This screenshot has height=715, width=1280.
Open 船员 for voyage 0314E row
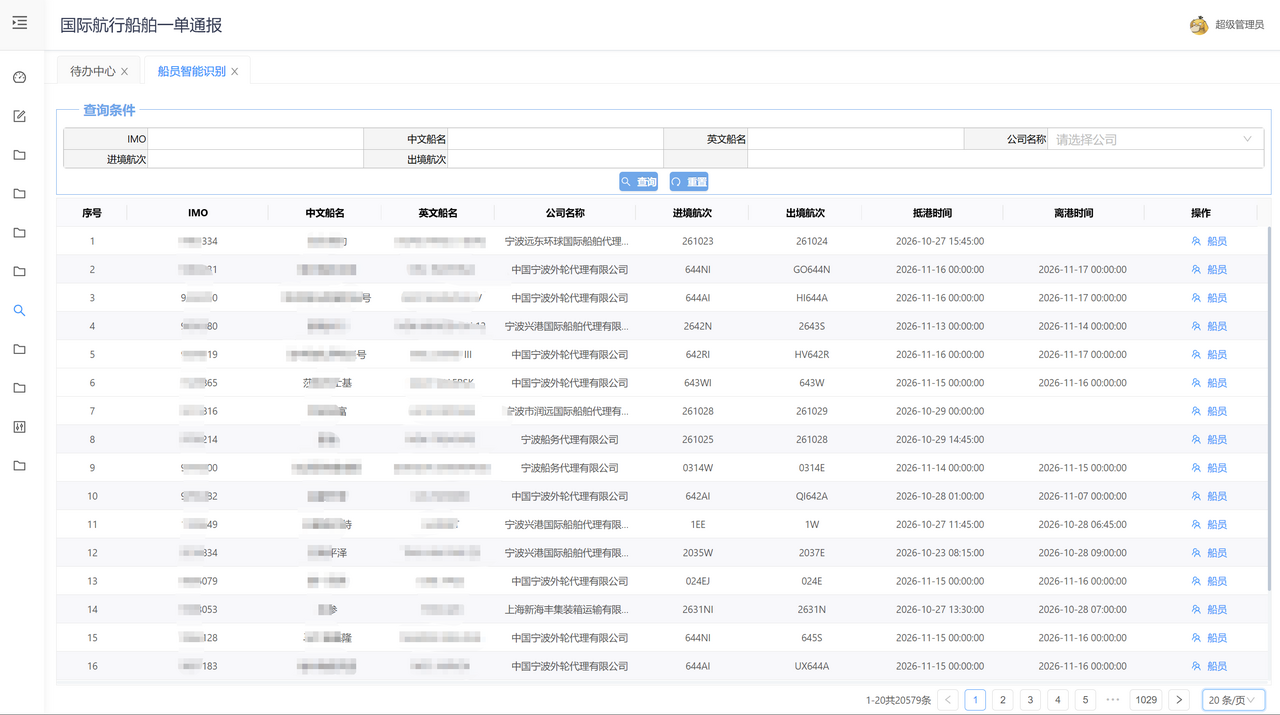[x=1209, y=468]
